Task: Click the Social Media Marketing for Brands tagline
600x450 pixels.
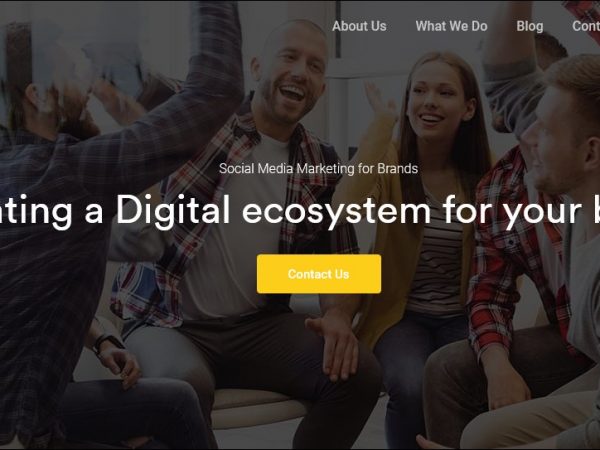Action: pyautogui.click(x=318, y=168)
